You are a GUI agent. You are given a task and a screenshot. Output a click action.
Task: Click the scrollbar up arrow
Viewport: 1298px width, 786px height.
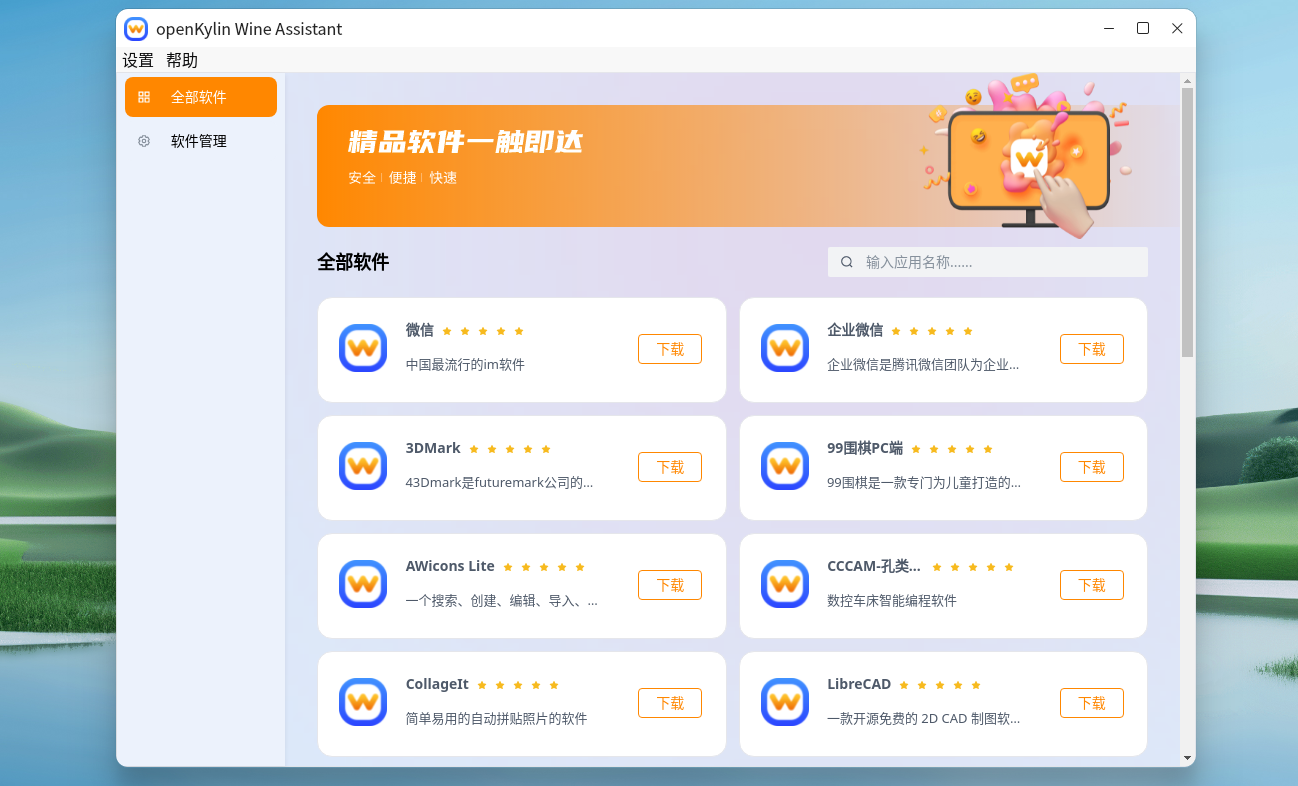pos(1187,80)
